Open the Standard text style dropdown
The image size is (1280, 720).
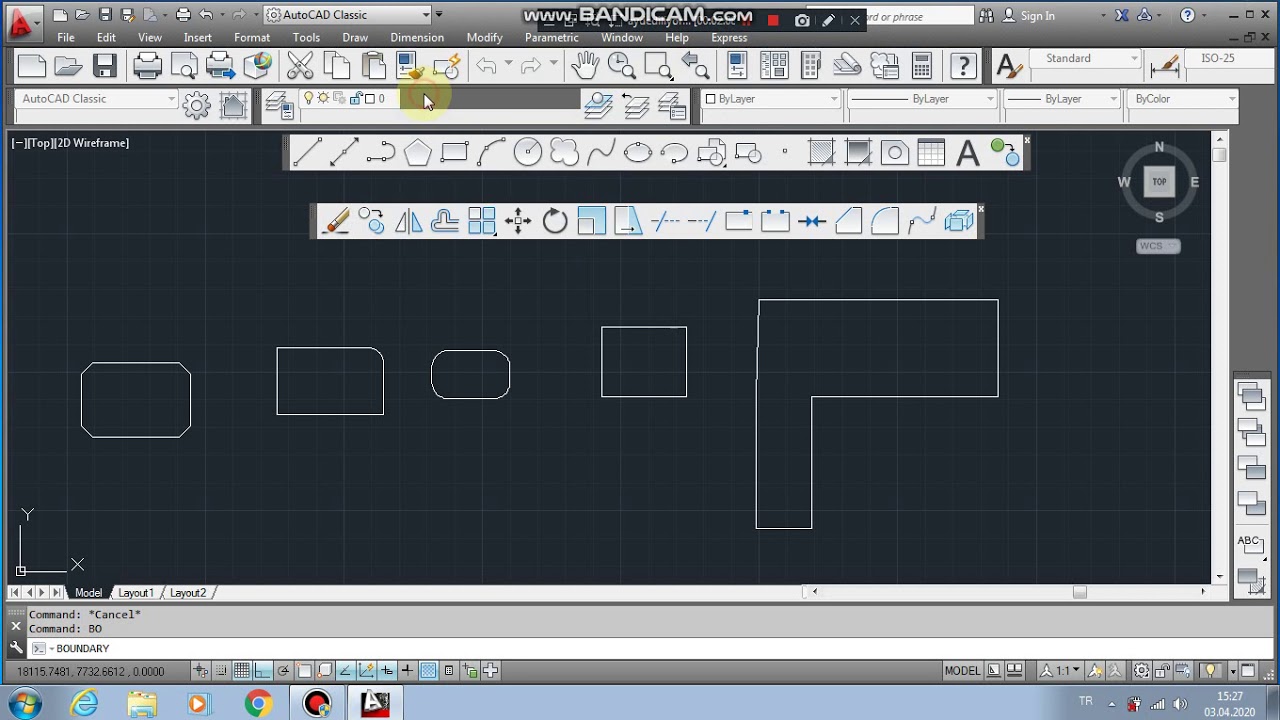click(x=1085, y=58)
